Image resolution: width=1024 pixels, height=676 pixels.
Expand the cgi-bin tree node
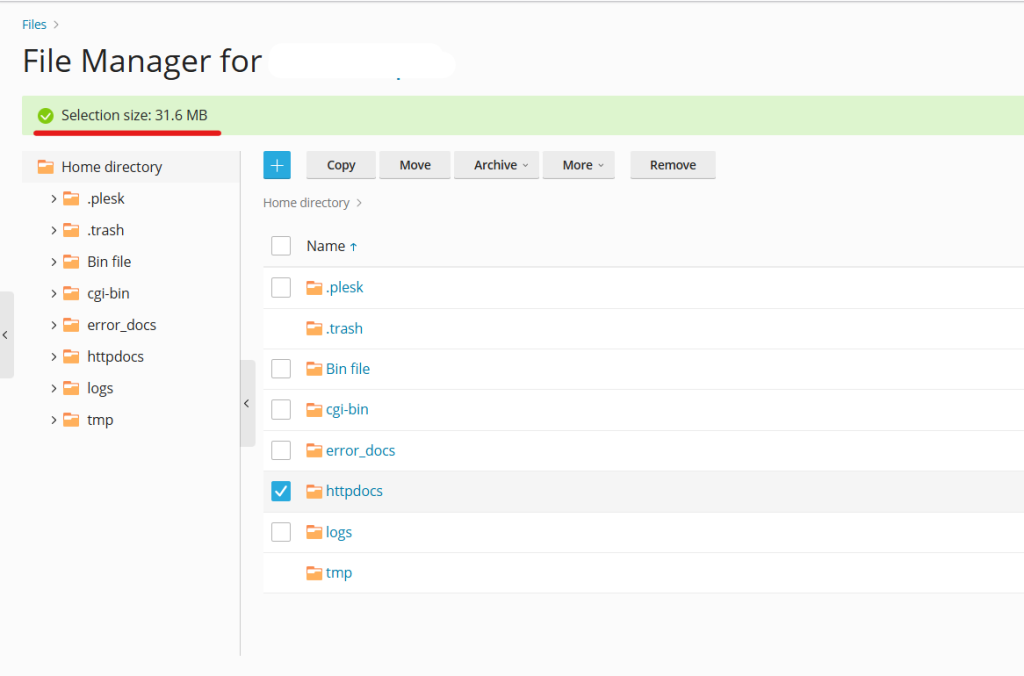click(x=54, y=293)
